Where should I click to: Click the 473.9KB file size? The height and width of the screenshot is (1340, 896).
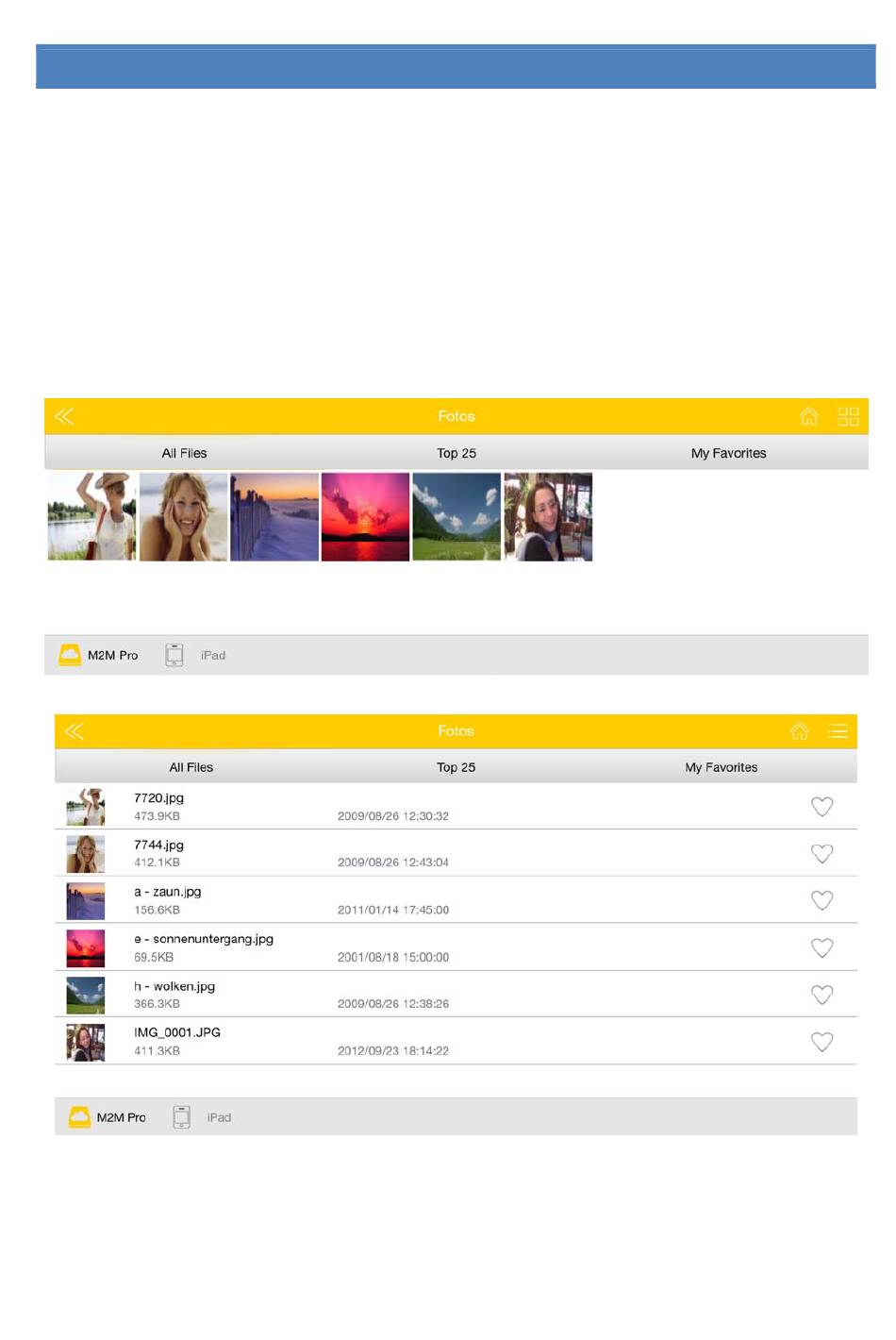pyautogui.click(x=157, y=816)
